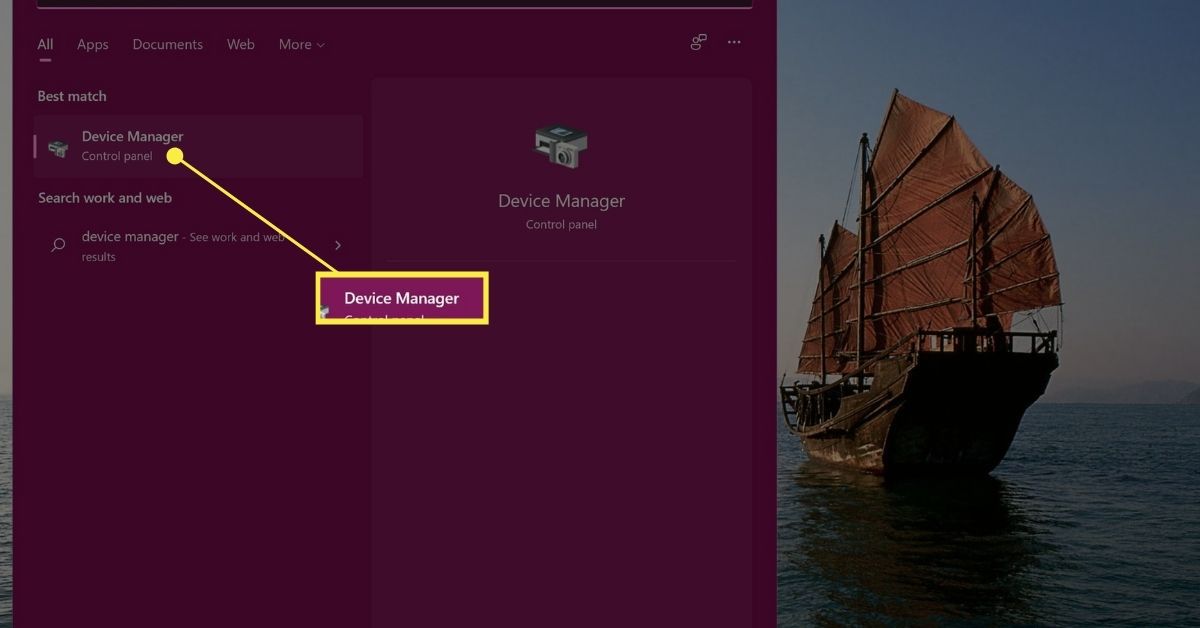Click Device Manager title in preview pane
Image resolution: width=1200 pixels, height=628 pixels.
tap(561, 201)
